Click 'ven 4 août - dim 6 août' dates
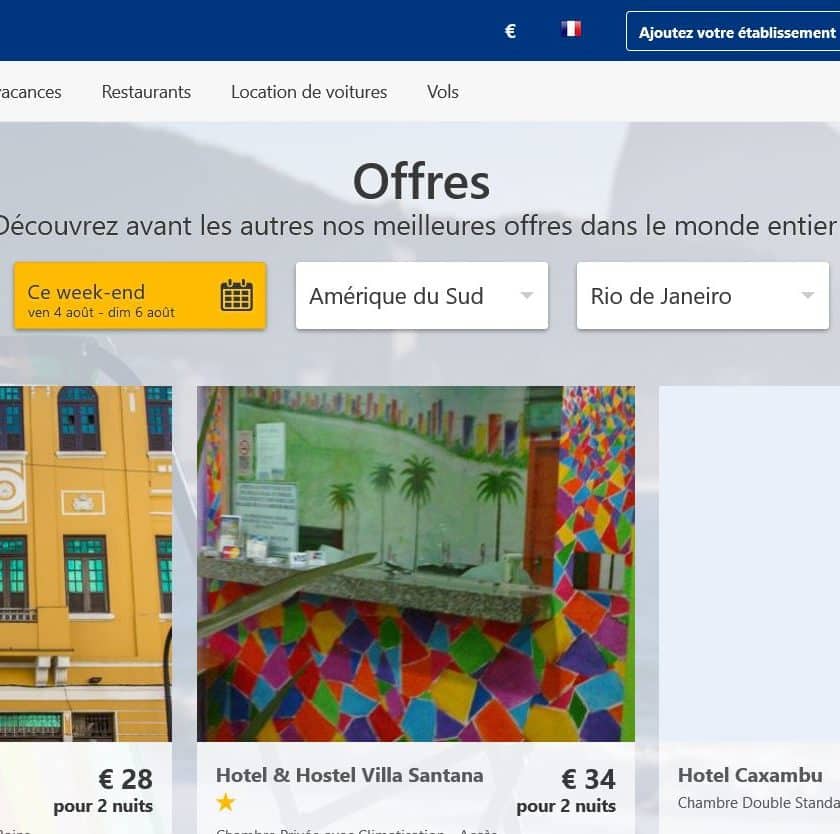Viewport: 840px width, 834px height. (x=101, y=312)
